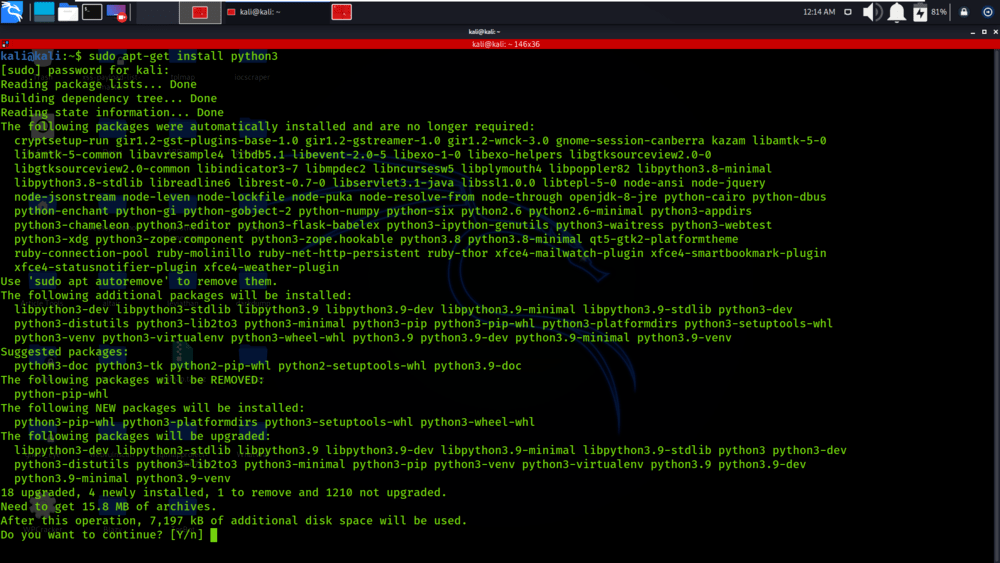
Task: Open the file manager folder icon
Action: [x=68, y=12]
